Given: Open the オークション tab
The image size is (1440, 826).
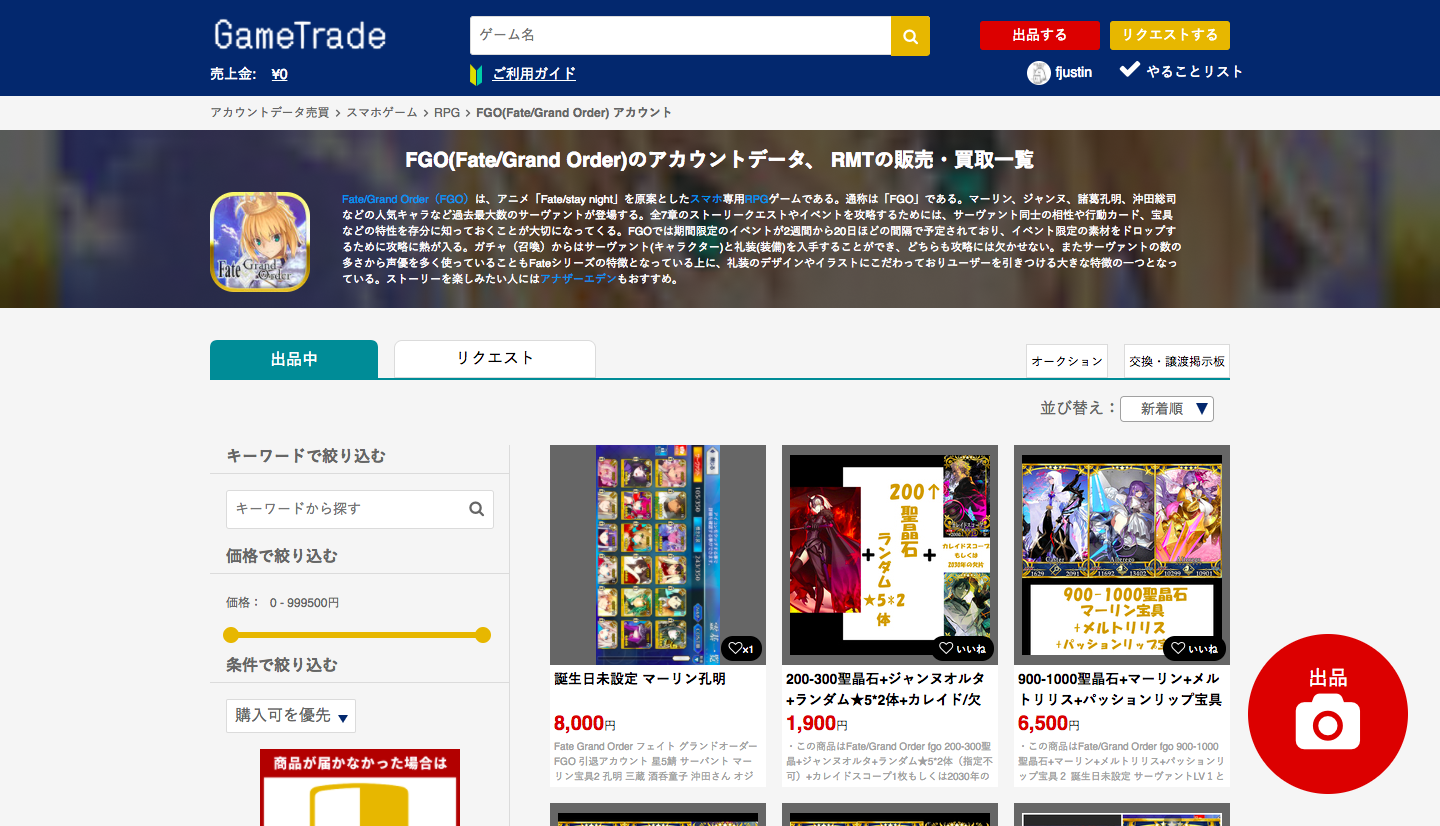Looking at the screenshot, I should click(x=1066, y=361).
